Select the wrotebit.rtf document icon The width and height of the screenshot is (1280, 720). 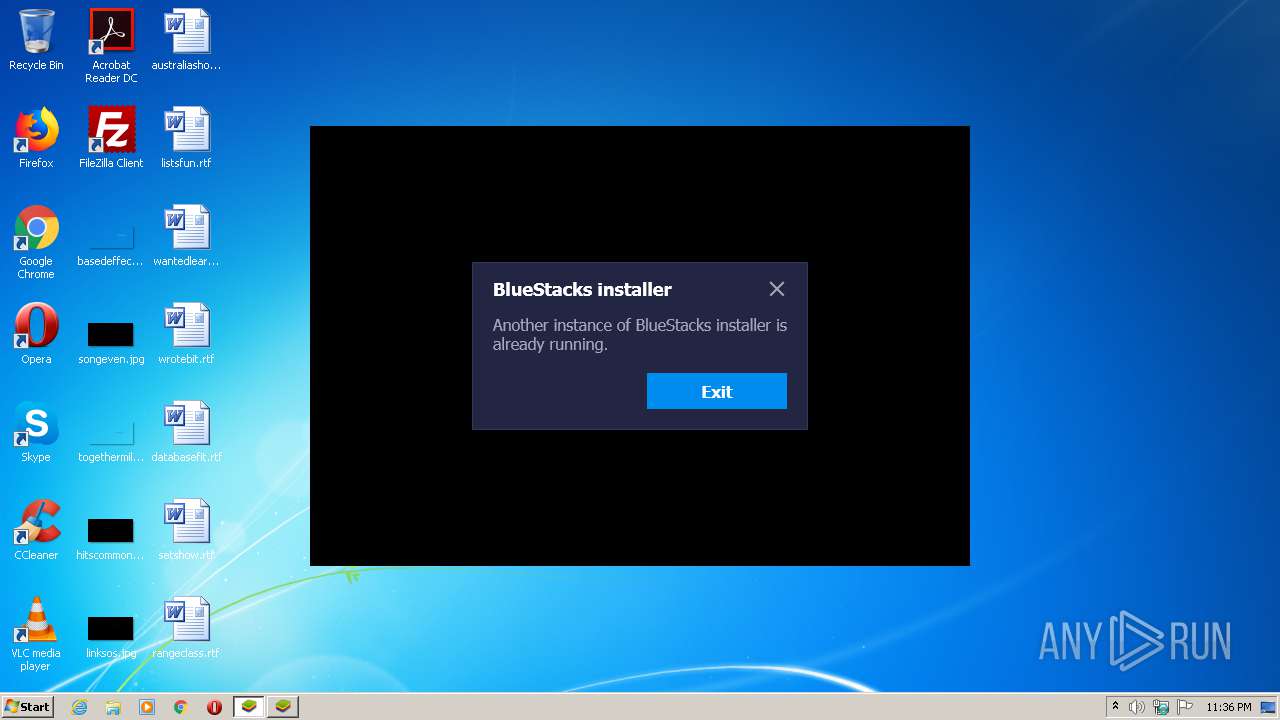tap(186, 334)
